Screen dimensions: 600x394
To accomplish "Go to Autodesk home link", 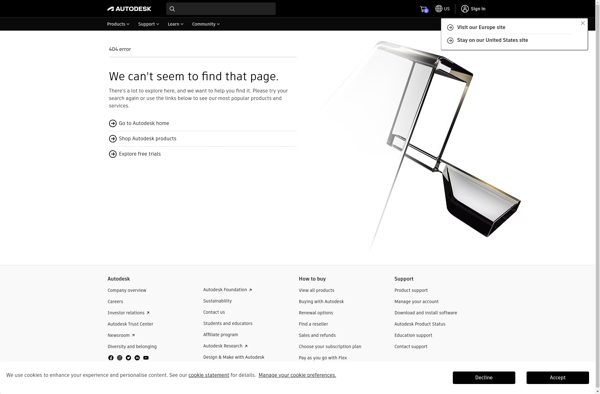I will [x=144, y=123].
